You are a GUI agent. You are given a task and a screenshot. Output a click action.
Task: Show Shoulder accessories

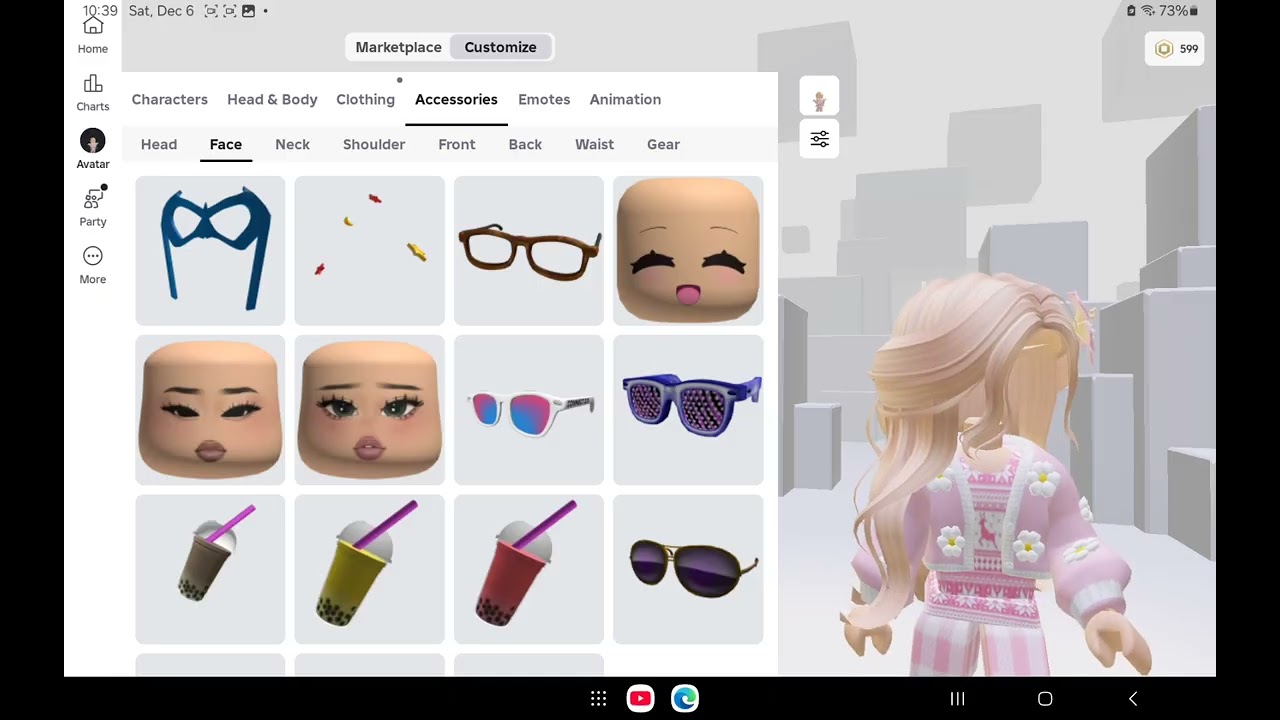click(374, 144)
